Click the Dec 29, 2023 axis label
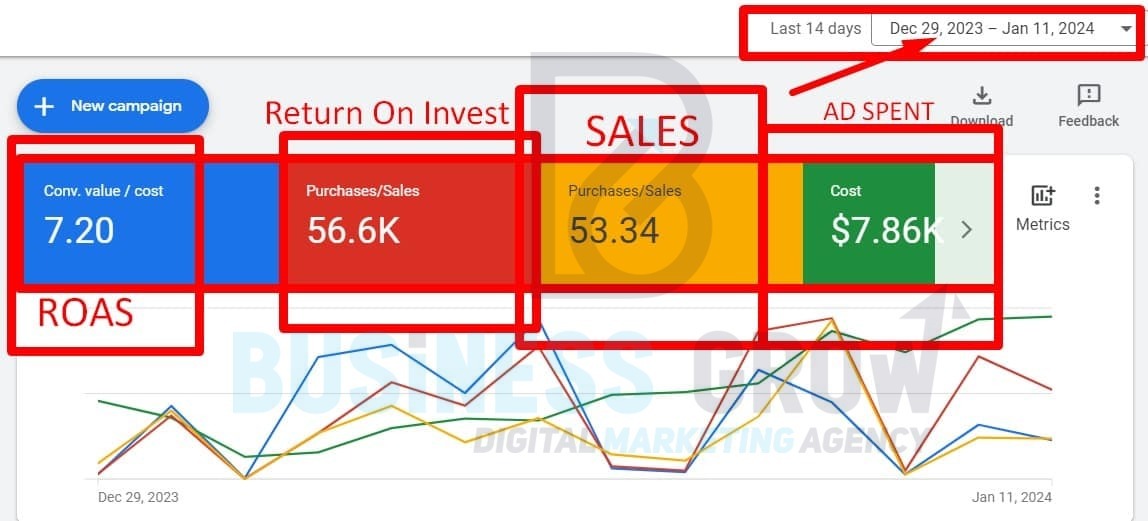The width and height of the screenshot is (1148, 521). tap(138, 497)
